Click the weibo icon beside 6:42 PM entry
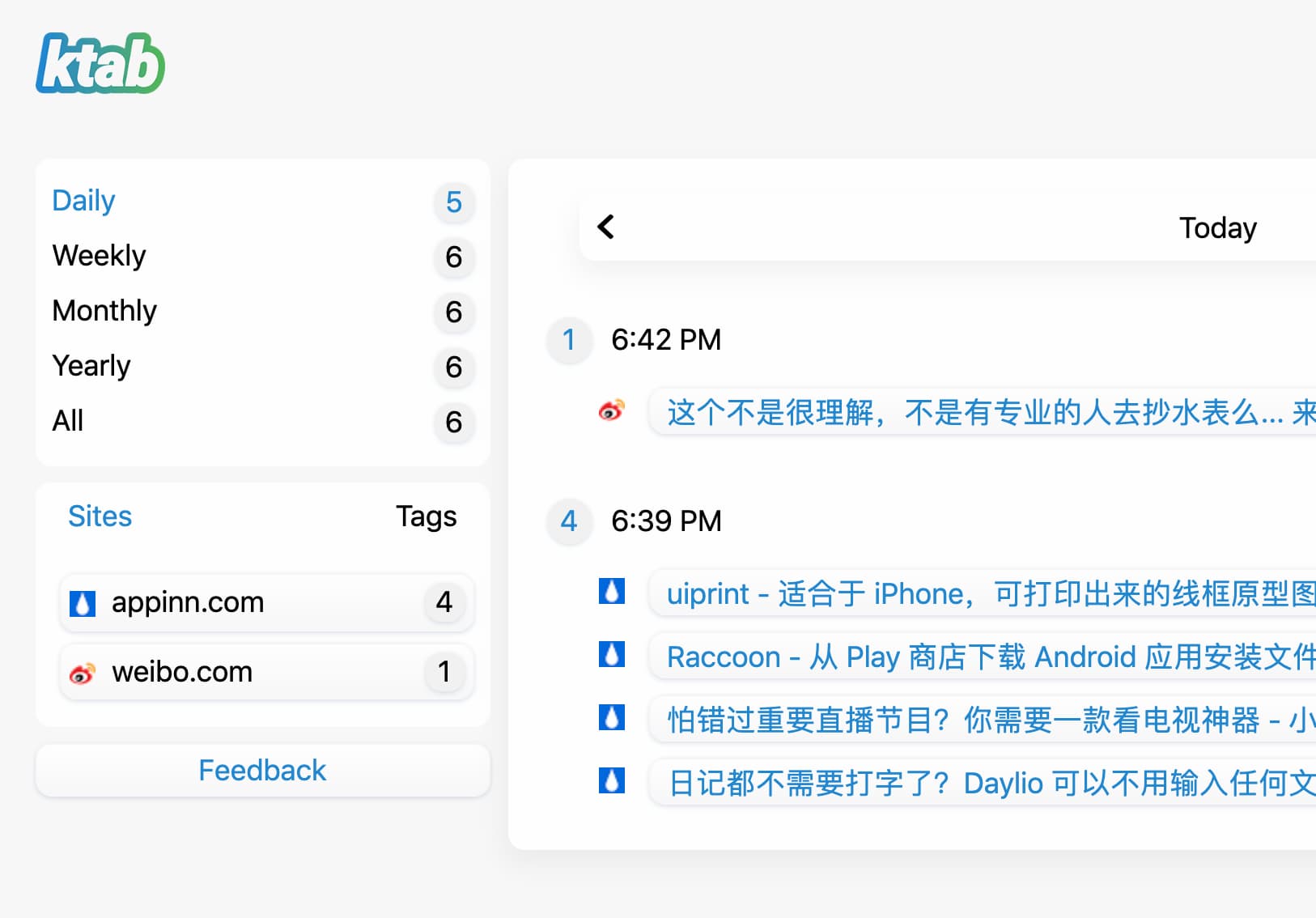The height and width of the screenshot is (918, 1316). [612, 411]
